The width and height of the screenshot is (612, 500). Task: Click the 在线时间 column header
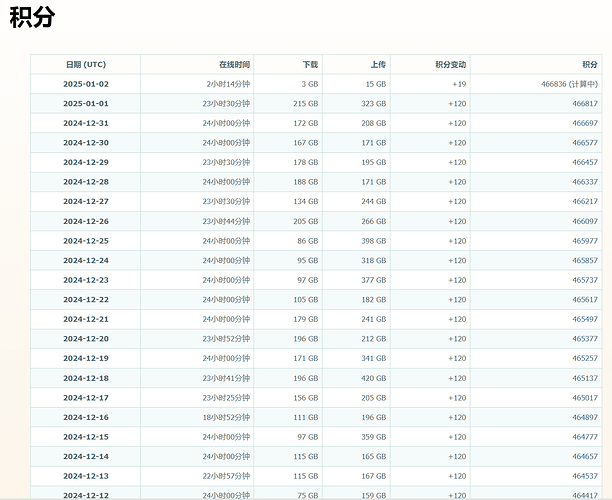(234, 64)
